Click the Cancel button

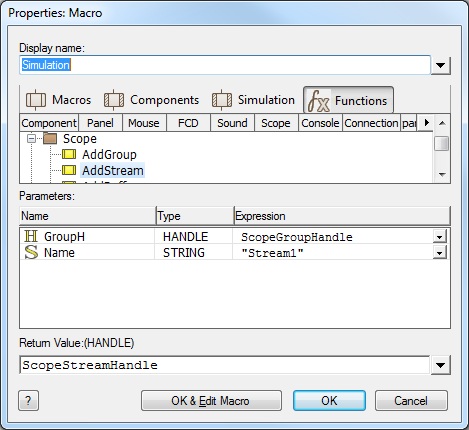tap(411, 401)
